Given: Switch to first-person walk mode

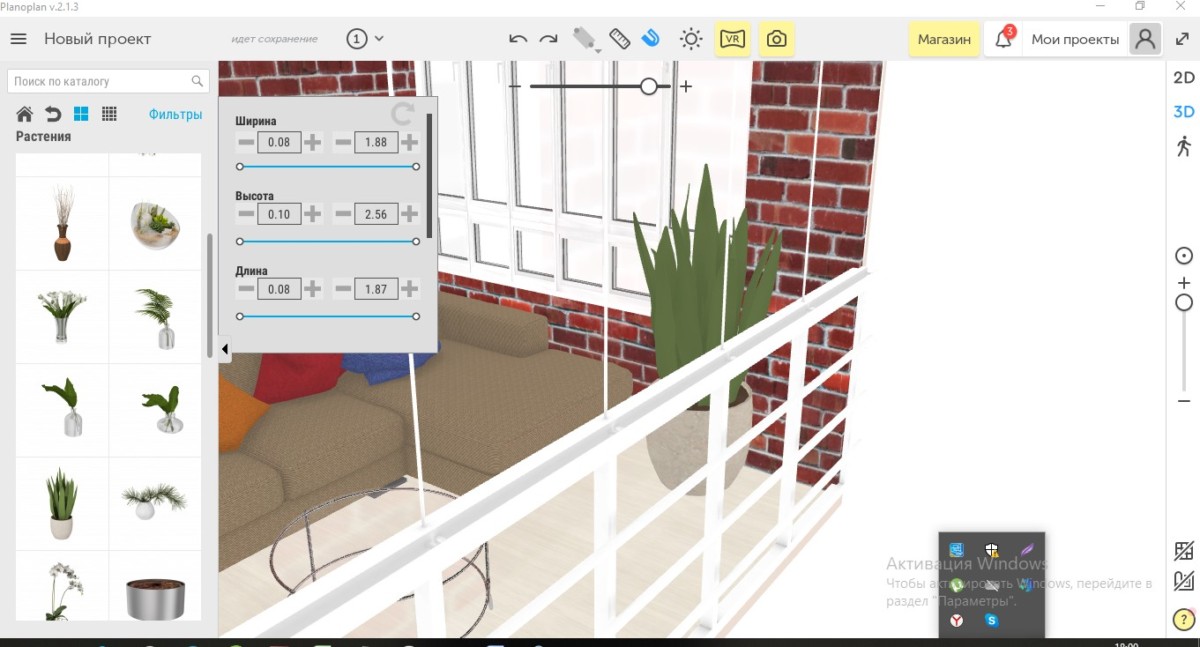Looking at the screenshot, I should pos(1184,147).
